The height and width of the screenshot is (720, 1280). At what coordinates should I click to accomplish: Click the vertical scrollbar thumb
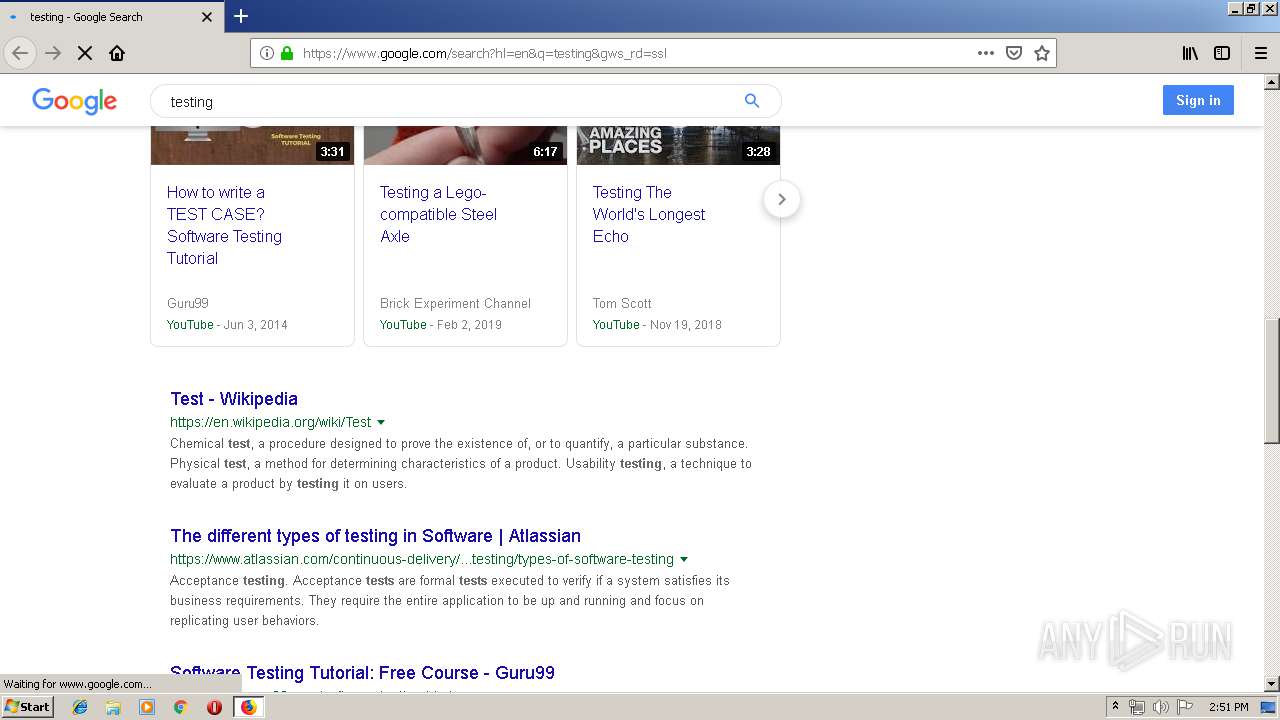pos(1271,380)
